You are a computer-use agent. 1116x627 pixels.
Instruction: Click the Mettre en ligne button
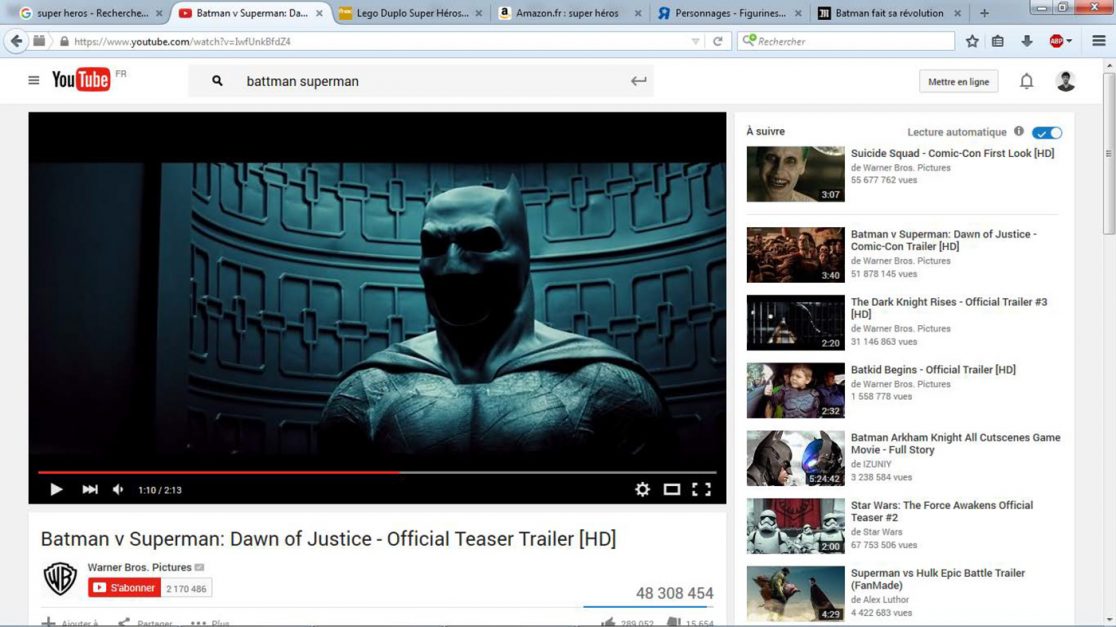958,82
